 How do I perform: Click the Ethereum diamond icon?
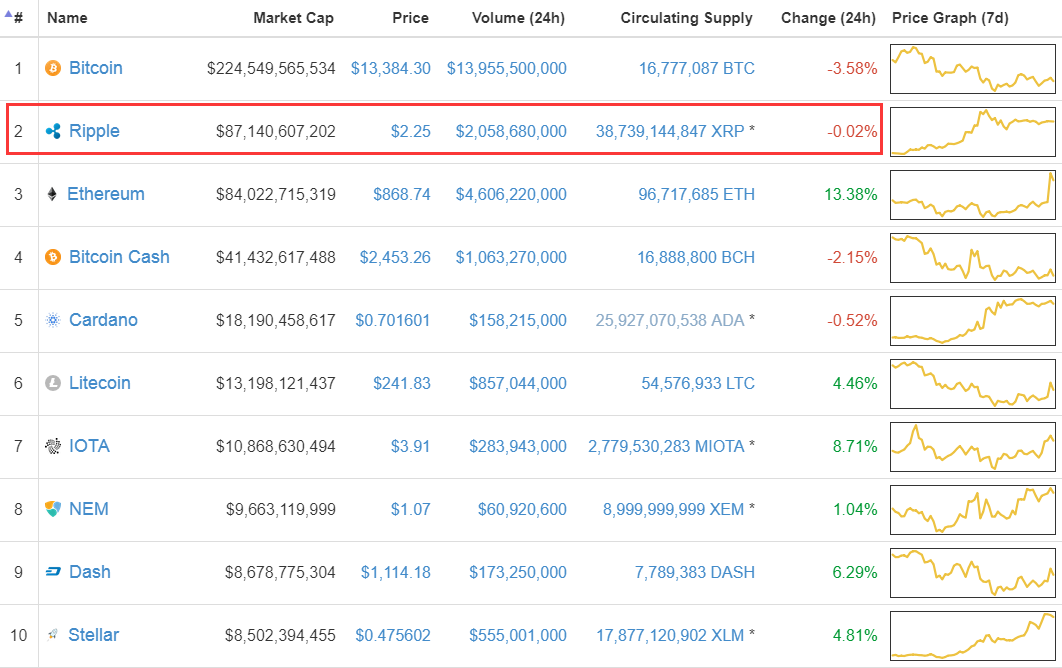coord(51,194)
